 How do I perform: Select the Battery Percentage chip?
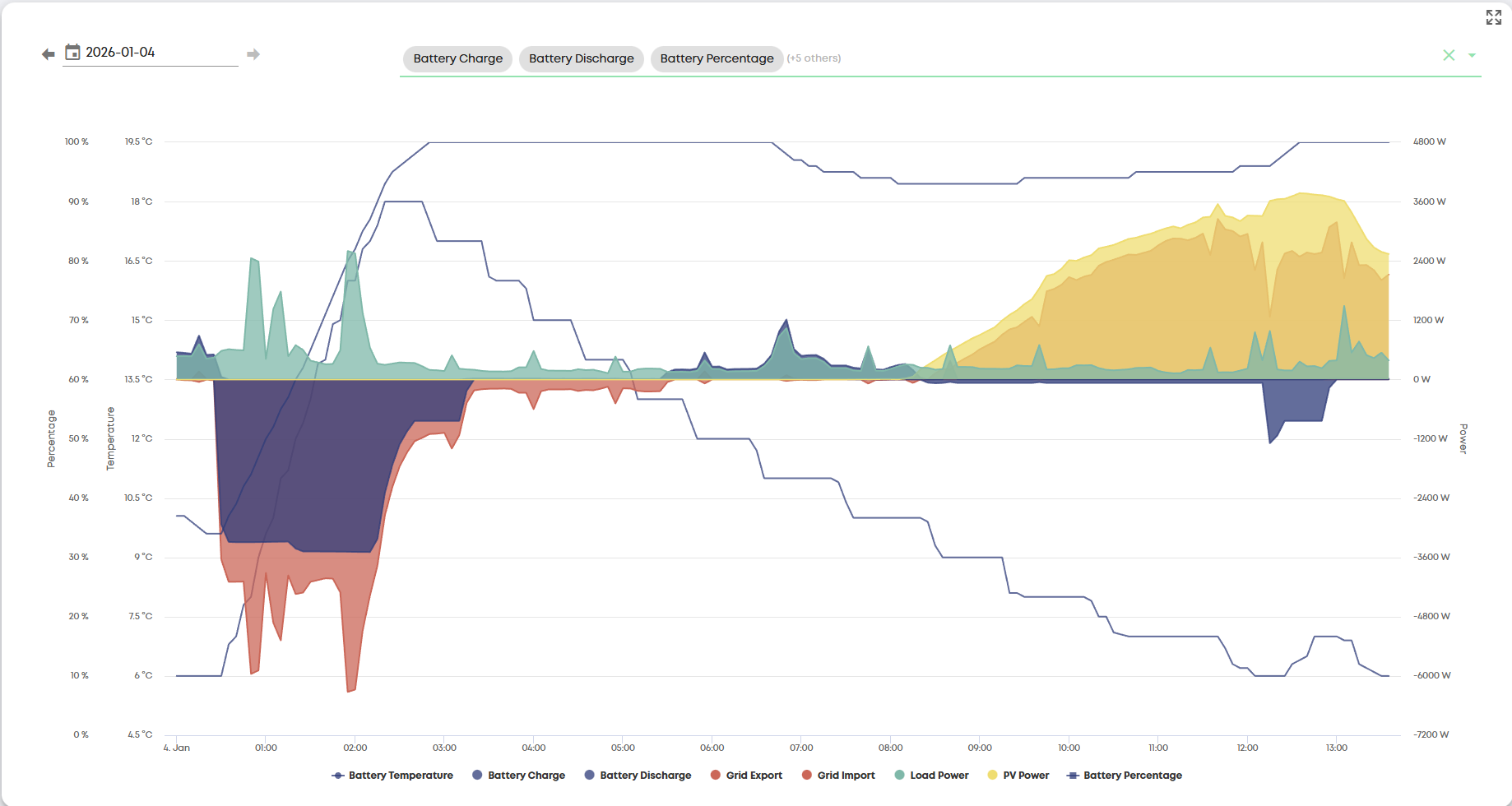(x=717, y=58)
